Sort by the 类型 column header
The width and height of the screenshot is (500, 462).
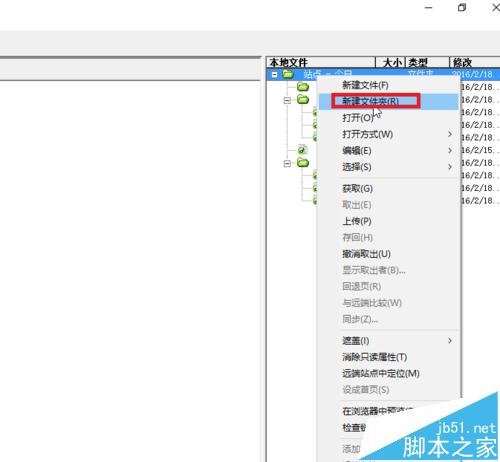427,62
